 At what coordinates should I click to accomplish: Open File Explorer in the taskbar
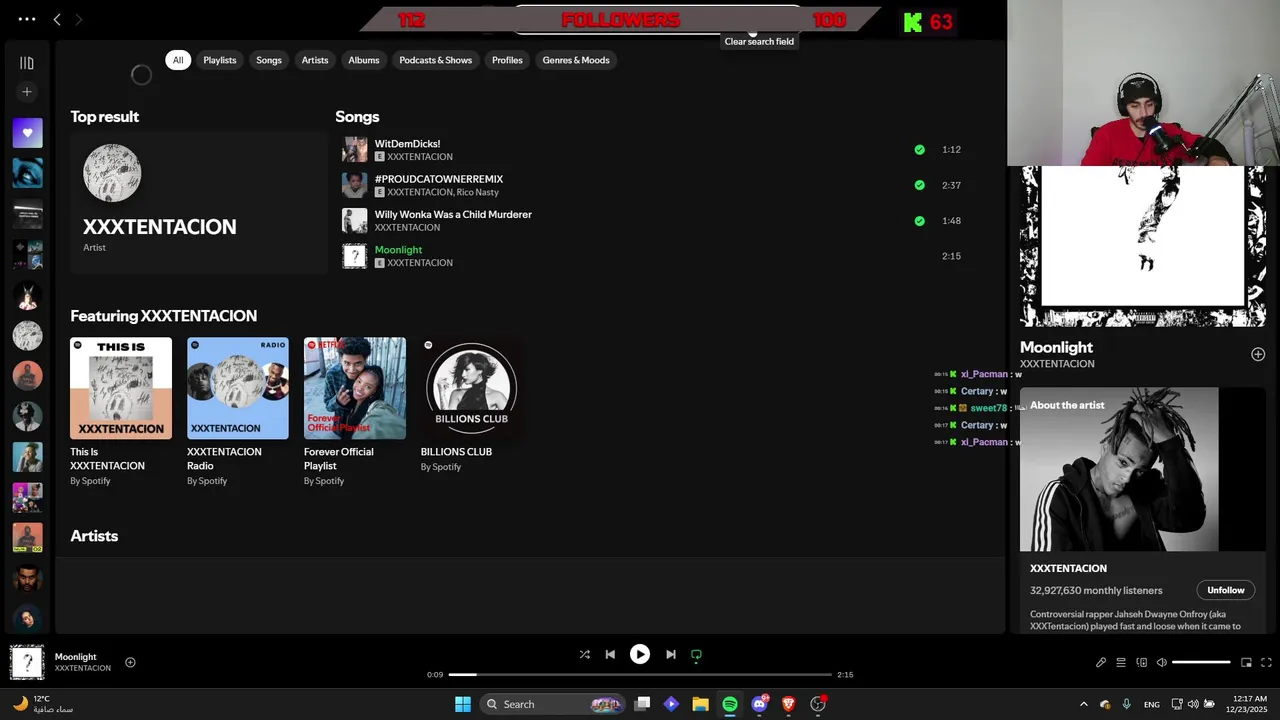point(700,704)
